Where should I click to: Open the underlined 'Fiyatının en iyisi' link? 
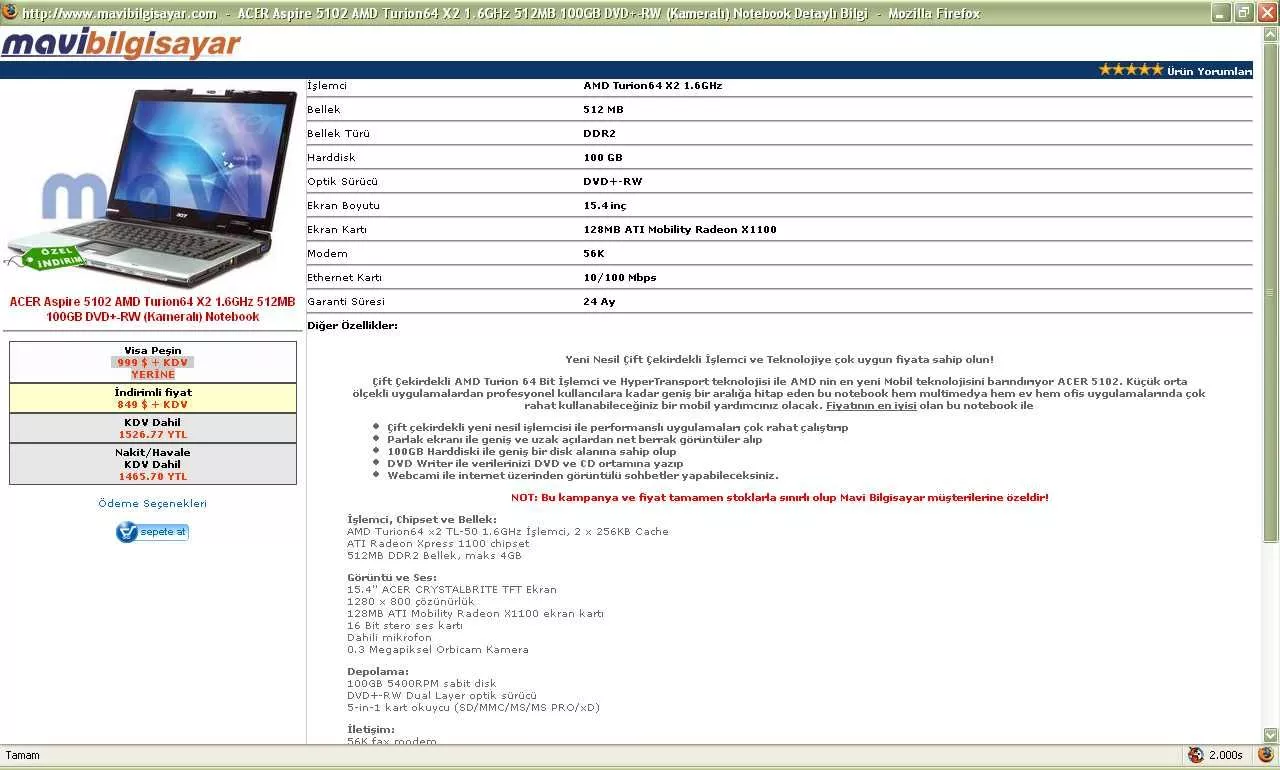click(871, 405)
